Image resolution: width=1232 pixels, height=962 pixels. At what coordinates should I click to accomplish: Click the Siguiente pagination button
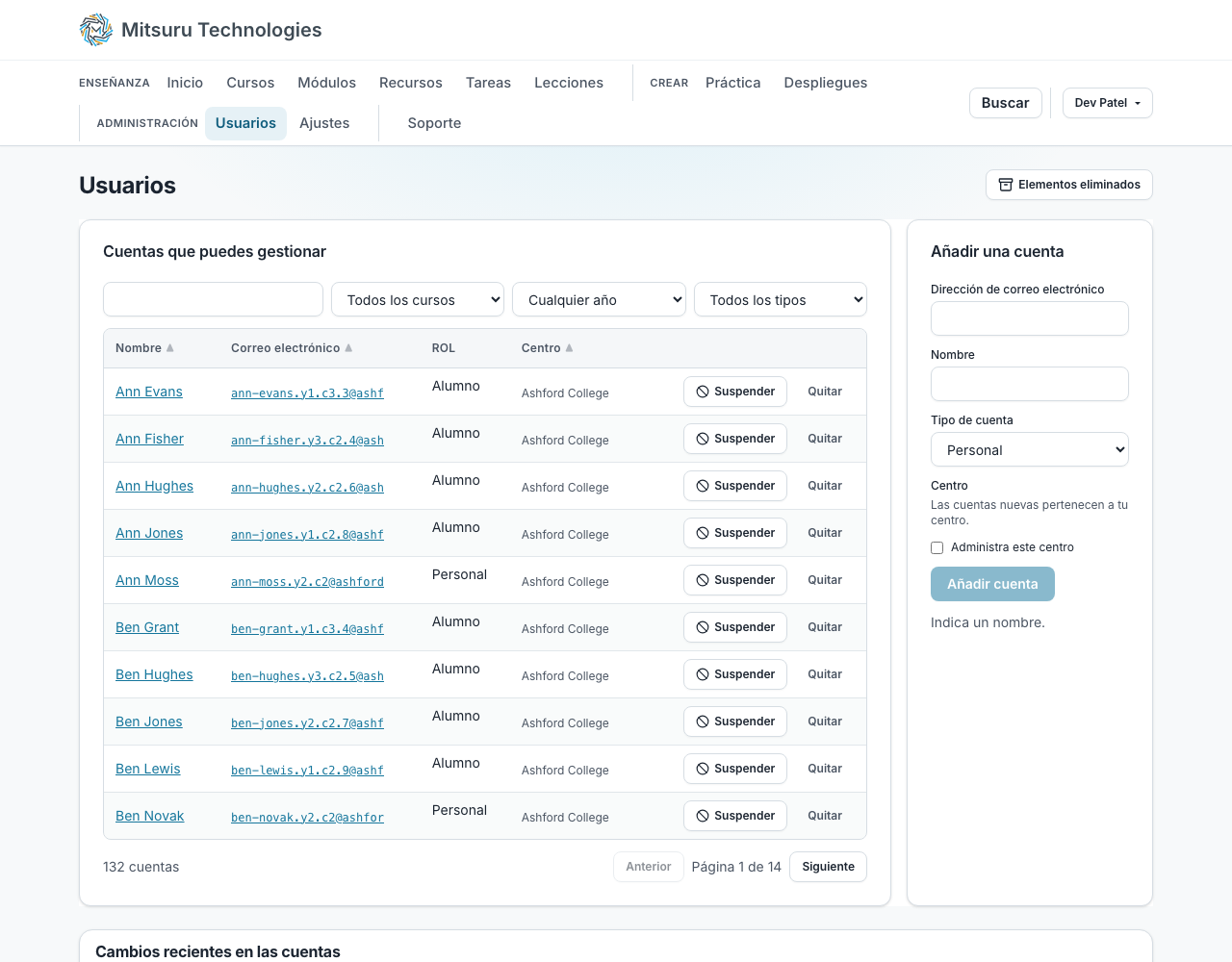(x=829, y=867)
